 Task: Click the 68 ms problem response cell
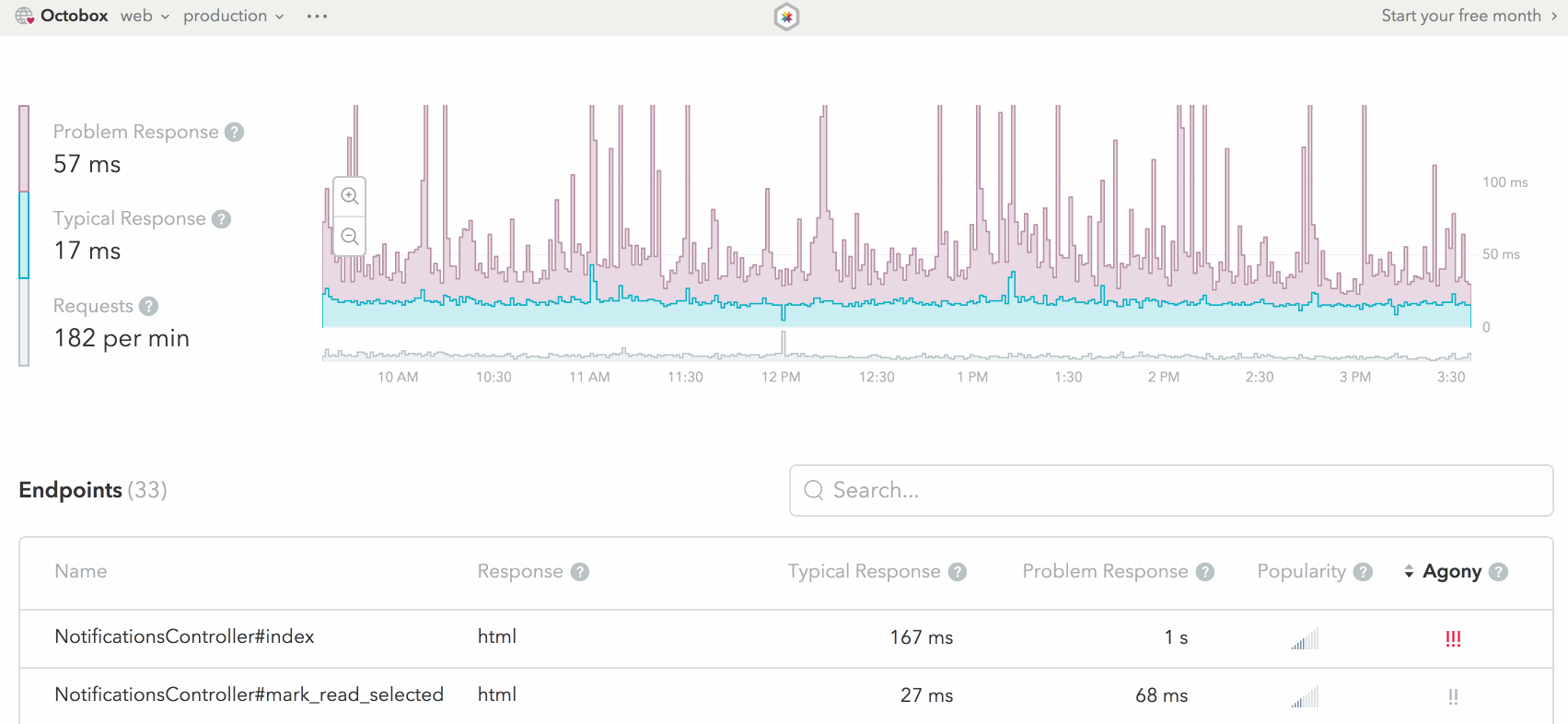tap(1161, 695)
